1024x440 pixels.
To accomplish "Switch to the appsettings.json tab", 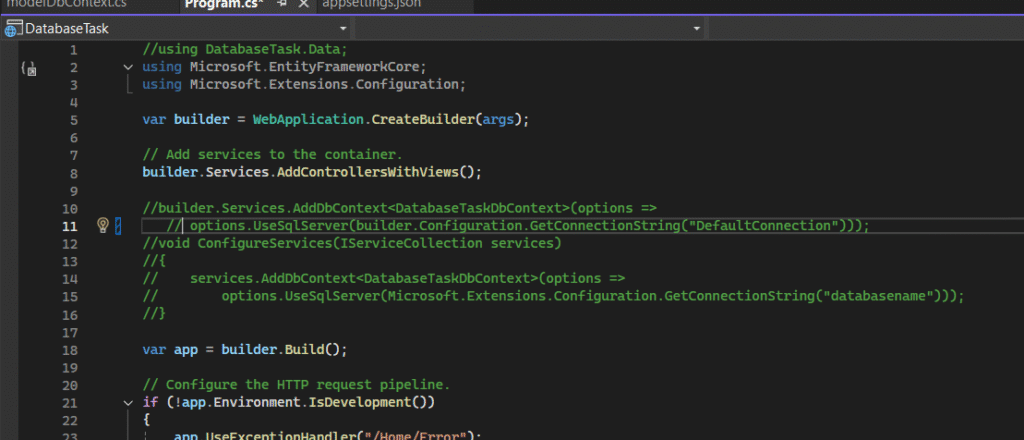I will pos(372,5).
